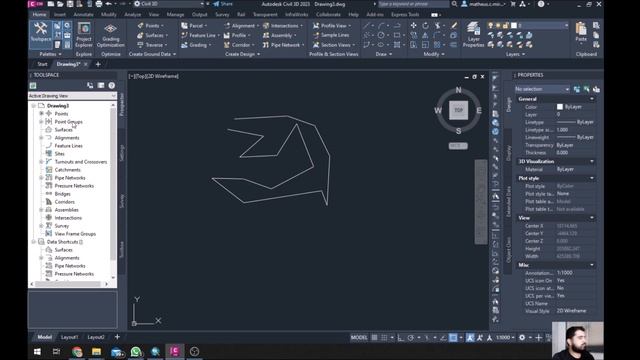Open the Autodesk App Store cart icon
The height and width of the screenshot is (360, 640).
[x=513, y=4]
